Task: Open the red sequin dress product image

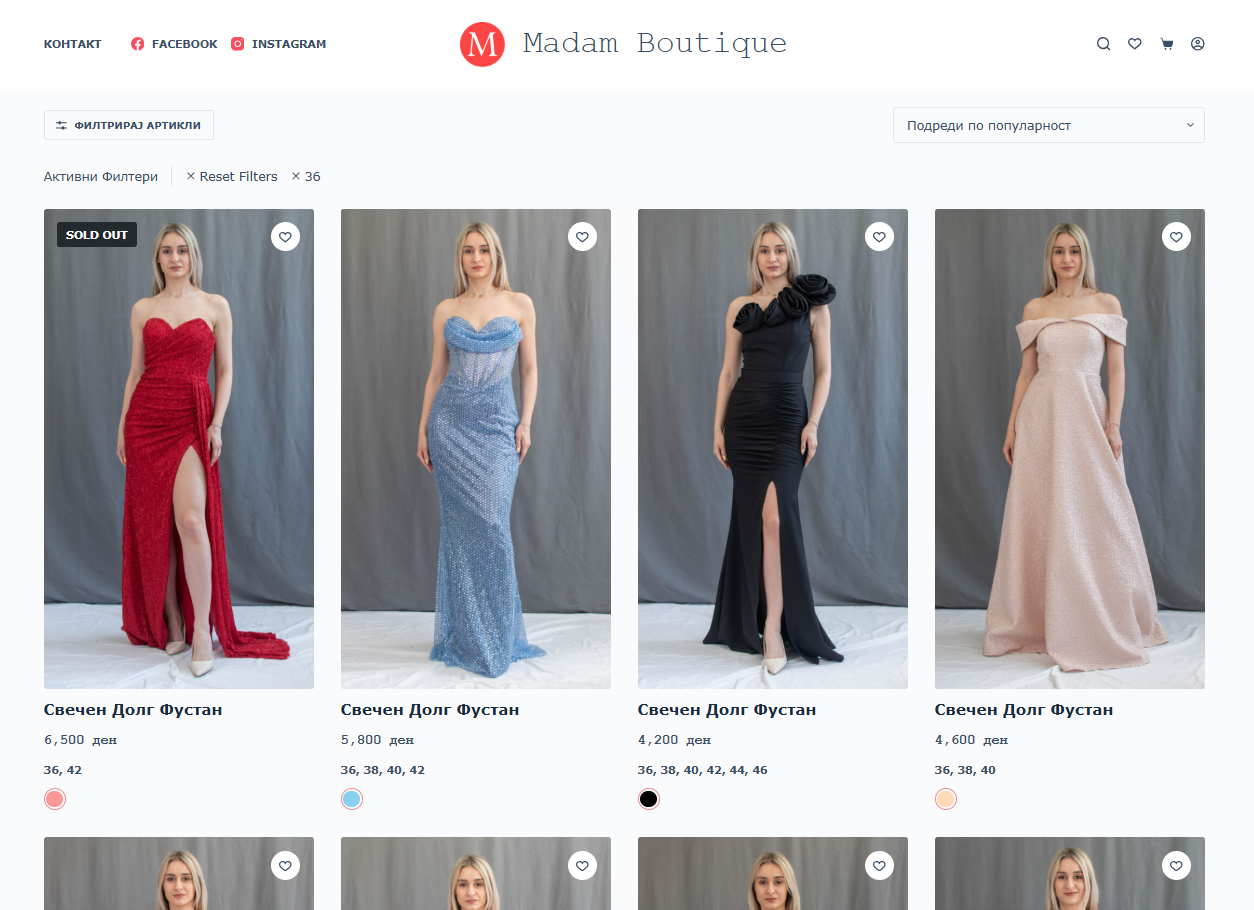Action: coord(179,449)
